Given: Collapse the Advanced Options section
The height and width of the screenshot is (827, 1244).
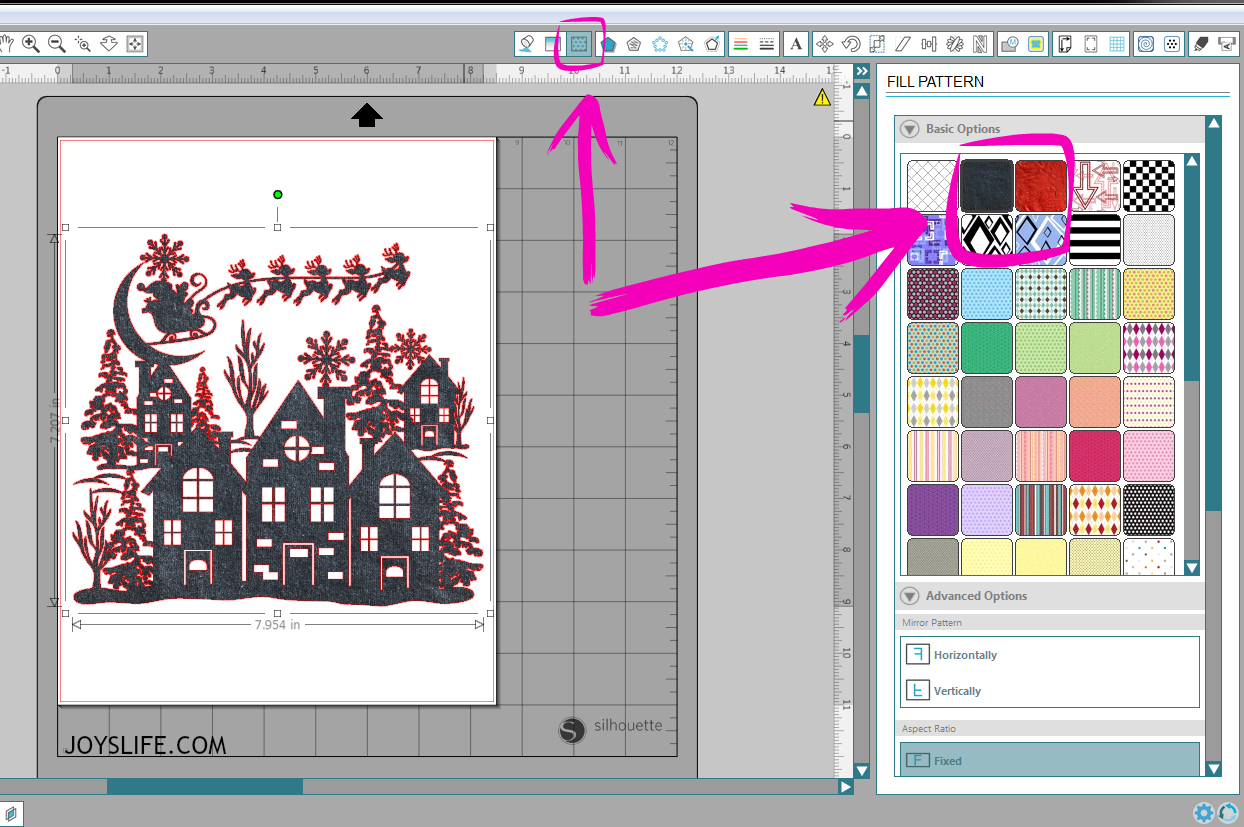Looking at the screenshot, I should pyautogui.click(x=910, y=596).
